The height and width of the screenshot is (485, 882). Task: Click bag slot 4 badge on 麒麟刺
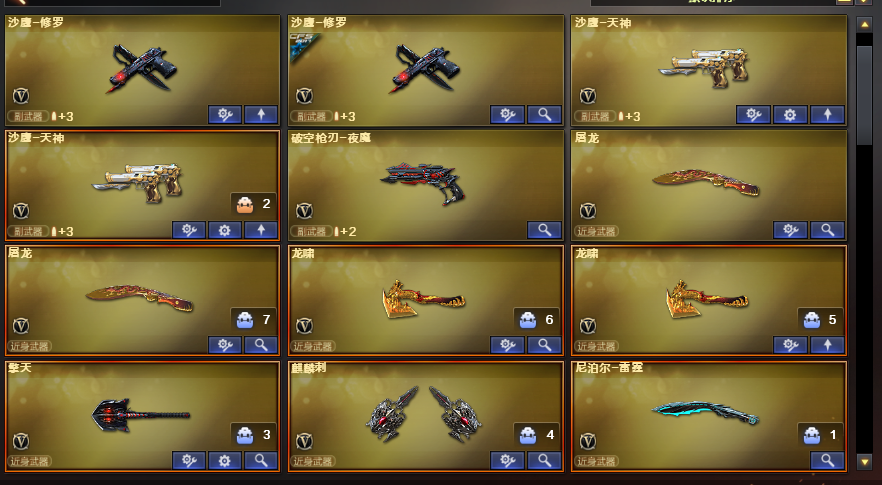click(537, 434)
